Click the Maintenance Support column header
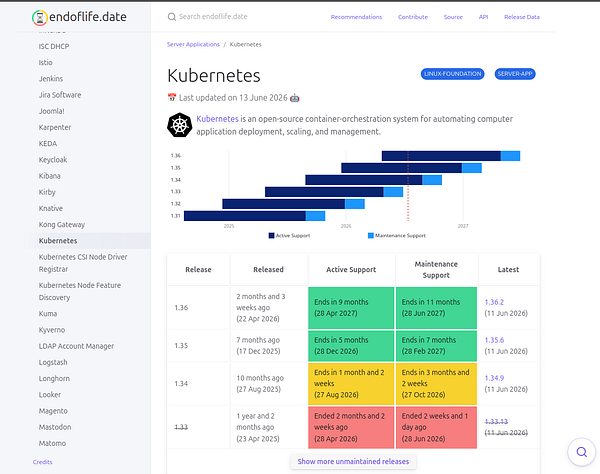The image size is (600, 474). (x=436, y=270)
